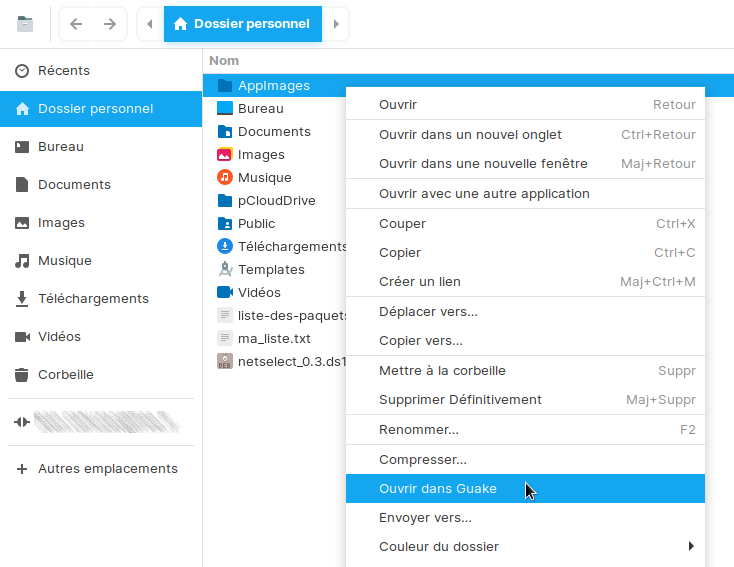Click the back navigation arrow

point(77,24)
